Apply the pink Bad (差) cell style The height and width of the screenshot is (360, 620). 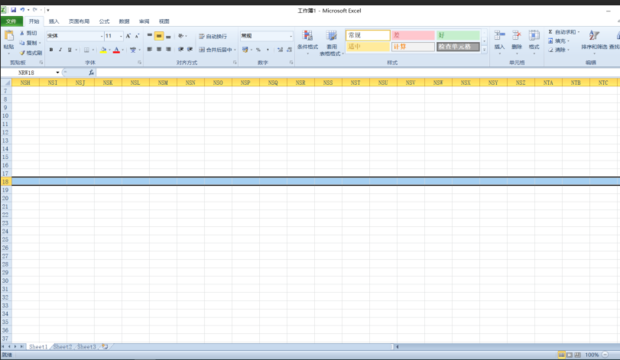click(413, 35)
